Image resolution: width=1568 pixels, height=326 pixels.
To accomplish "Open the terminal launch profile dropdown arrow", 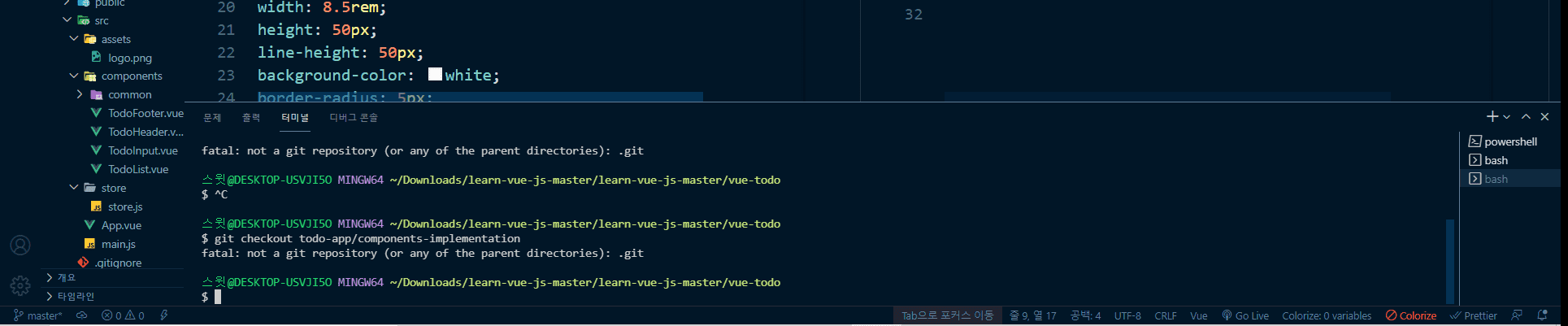I will point(1506,117).
